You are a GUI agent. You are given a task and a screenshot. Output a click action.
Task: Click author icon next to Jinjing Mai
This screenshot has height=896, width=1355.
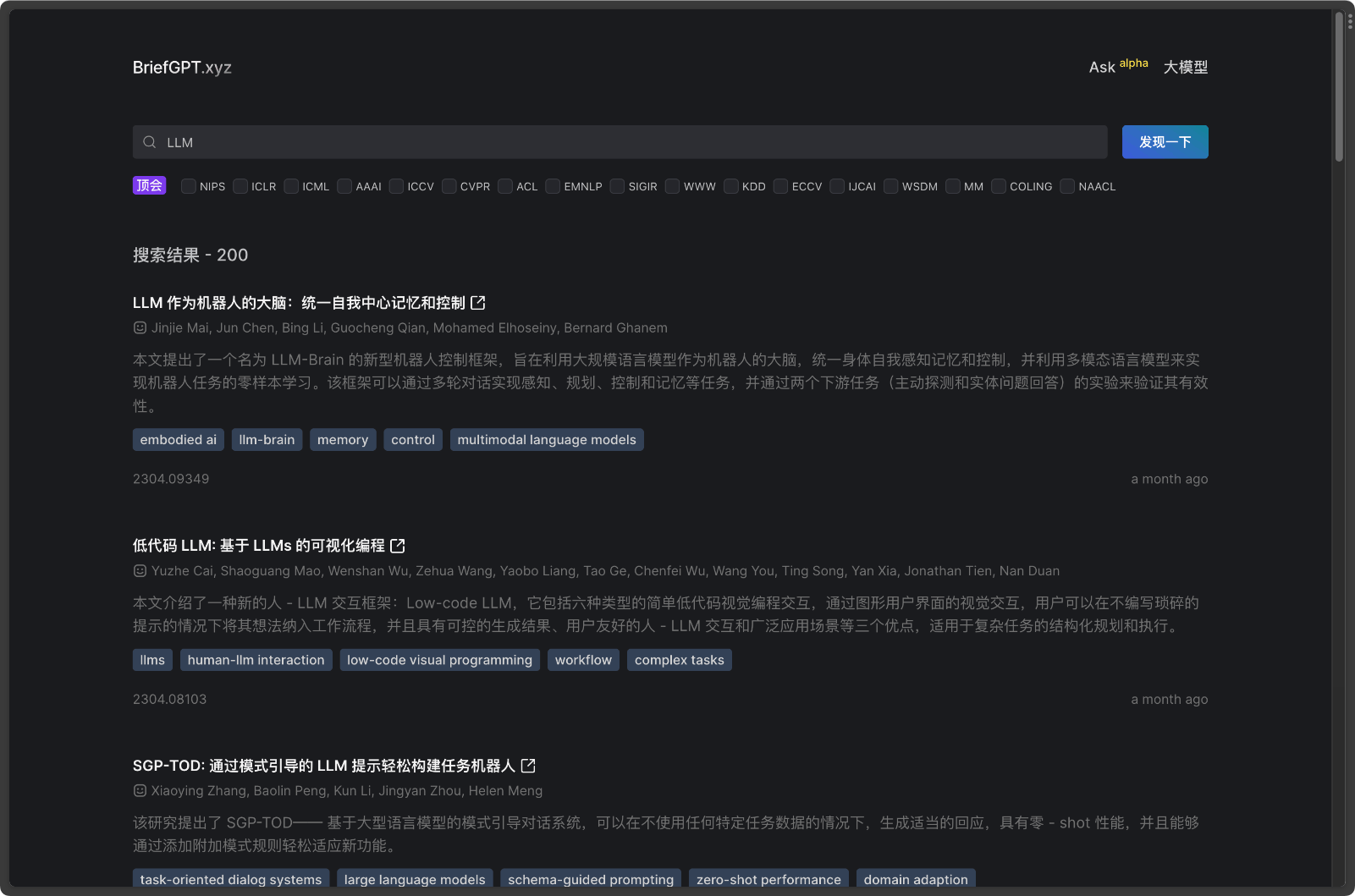pyautogui.click(x=139, y=327)
